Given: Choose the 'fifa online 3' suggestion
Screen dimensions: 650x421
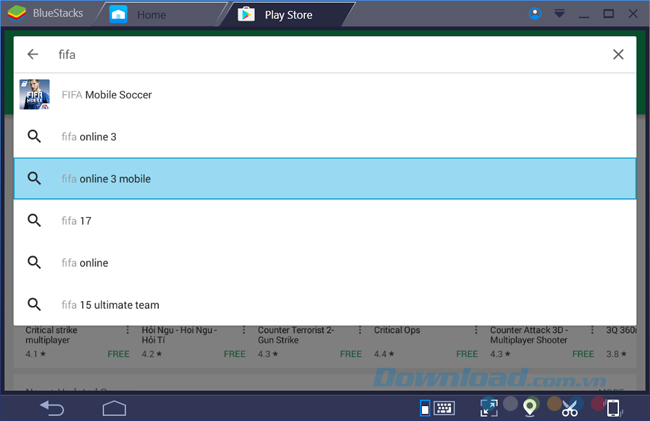Looking at the screenshot, I should click(325, 137).
